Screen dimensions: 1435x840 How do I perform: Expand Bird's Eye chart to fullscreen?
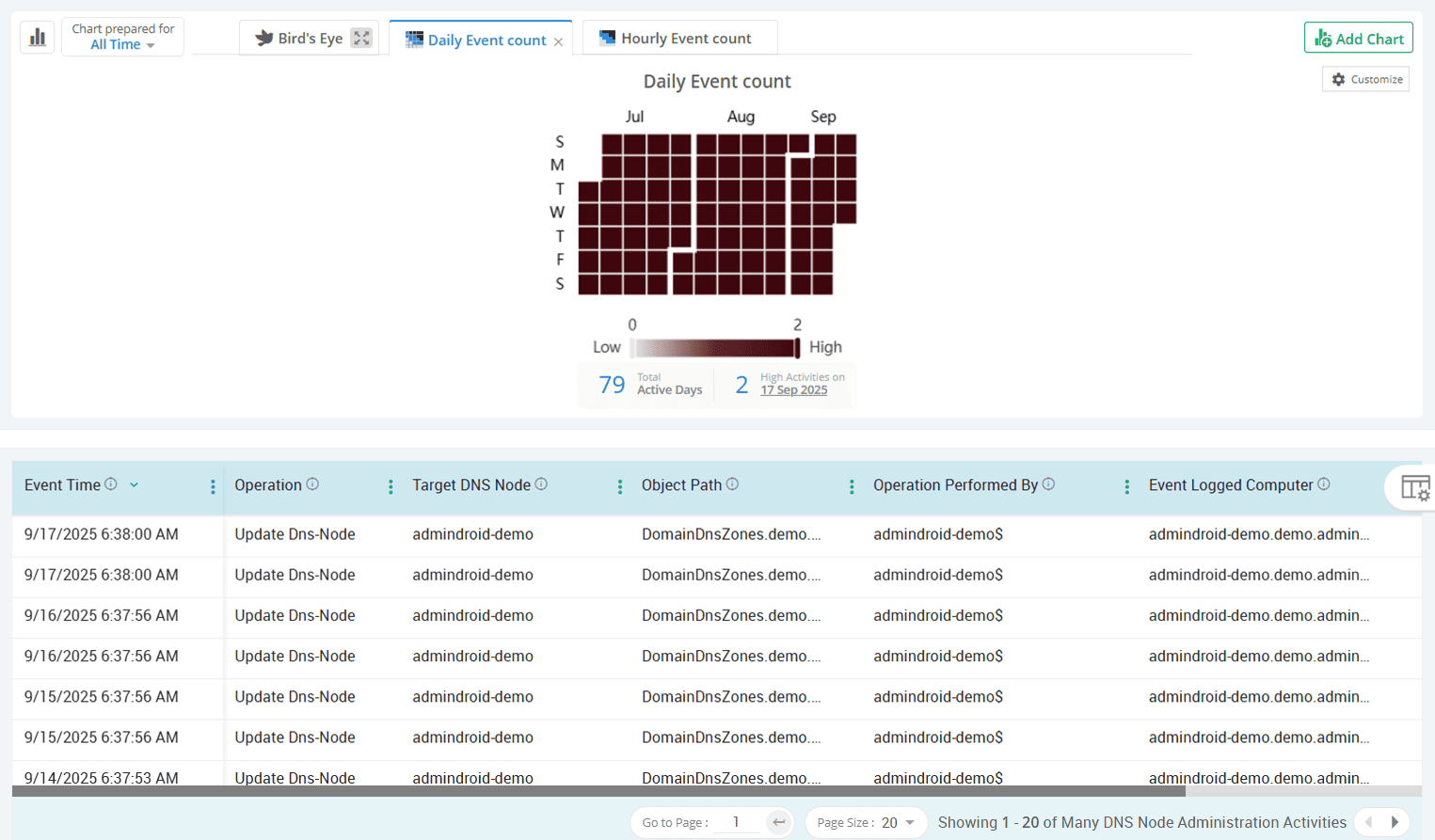pyautogui.click(x=361, y=38)
